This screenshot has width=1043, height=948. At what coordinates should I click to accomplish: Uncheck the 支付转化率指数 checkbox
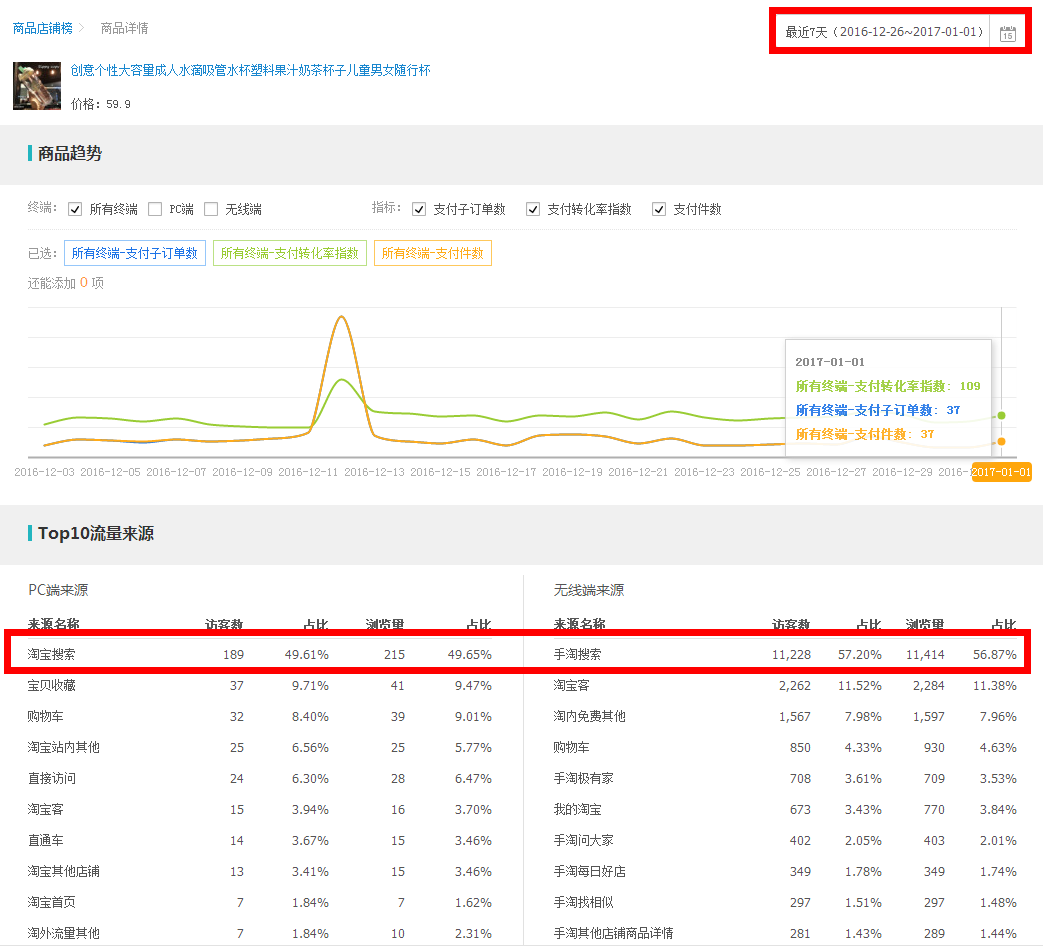533,210
